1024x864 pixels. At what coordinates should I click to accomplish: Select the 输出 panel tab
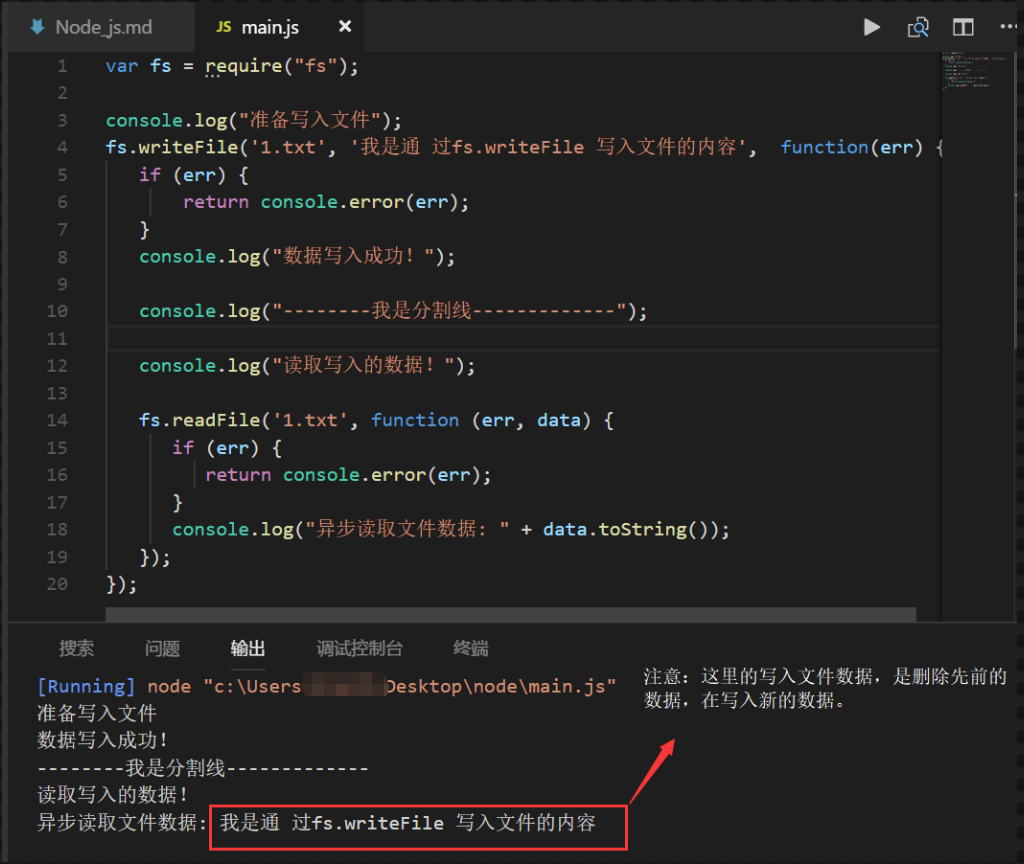248,648
